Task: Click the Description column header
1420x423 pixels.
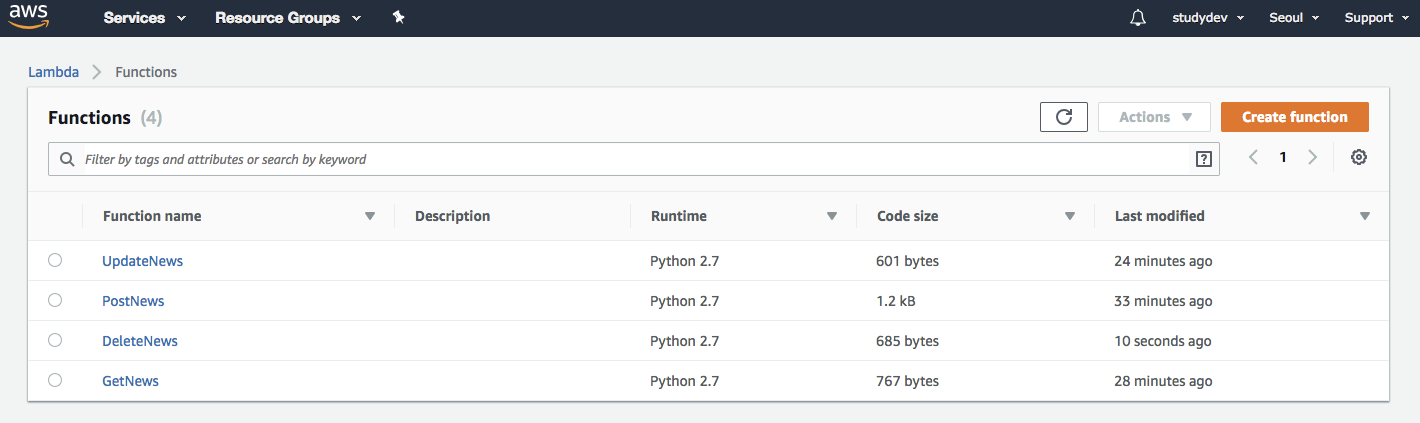Action: pyautogui.click(x=452, y=216)
